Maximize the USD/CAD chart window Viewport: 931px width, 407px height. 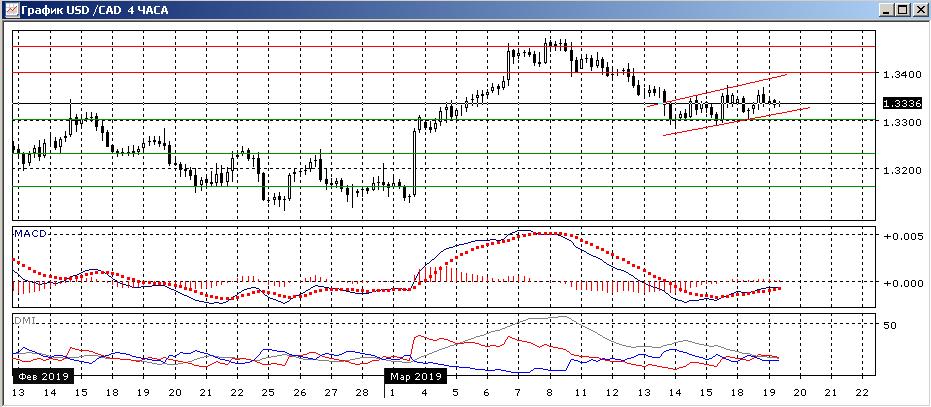(x=904, y=9)
